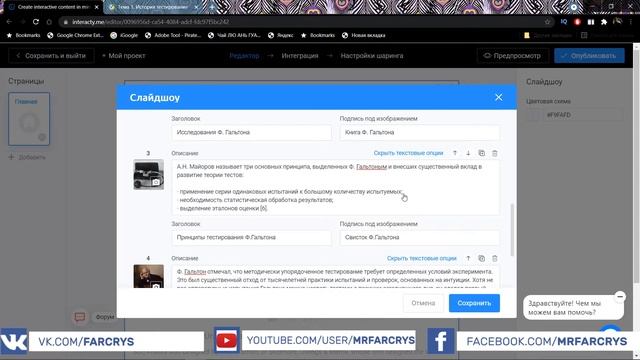This screenshot has width=640, height=360.
Task: Open Предпросмотр preview
Action: (x=512, y=56)
